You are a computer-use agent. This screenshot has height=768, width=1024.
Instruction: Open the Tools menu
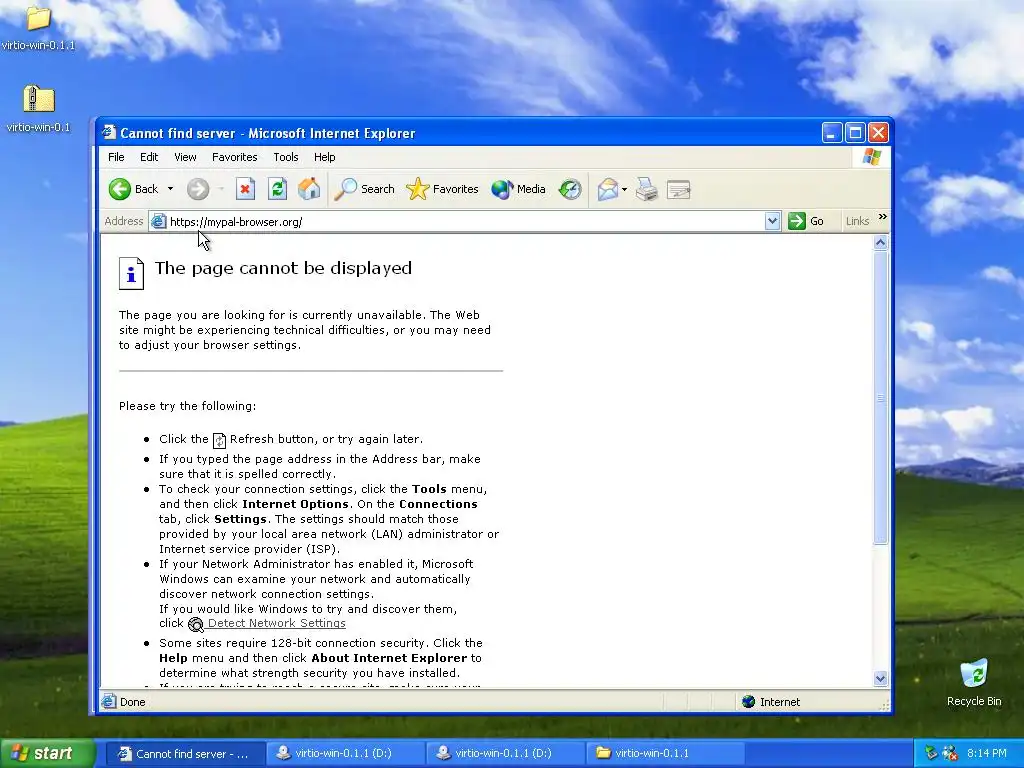point(285,157)
